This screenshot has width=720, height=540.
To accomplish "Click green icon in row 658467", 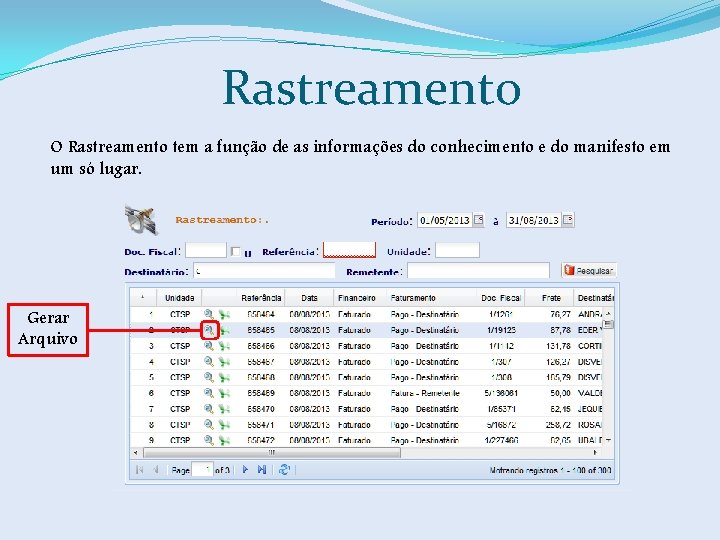I will [x=225, y=361].
